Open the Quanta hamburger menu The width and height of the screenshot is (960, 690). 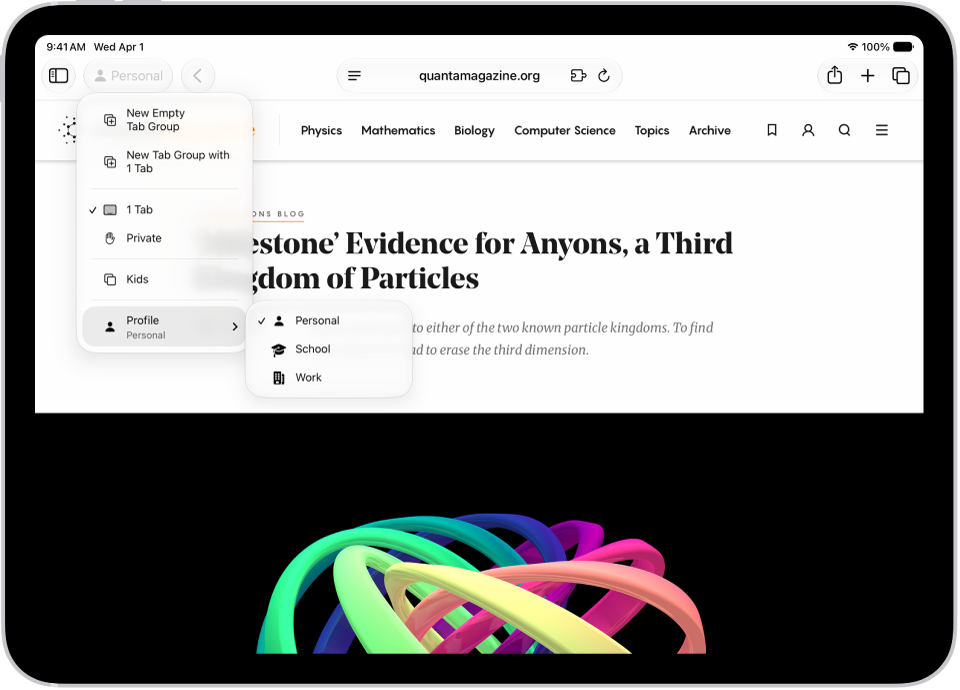[882, 130]
